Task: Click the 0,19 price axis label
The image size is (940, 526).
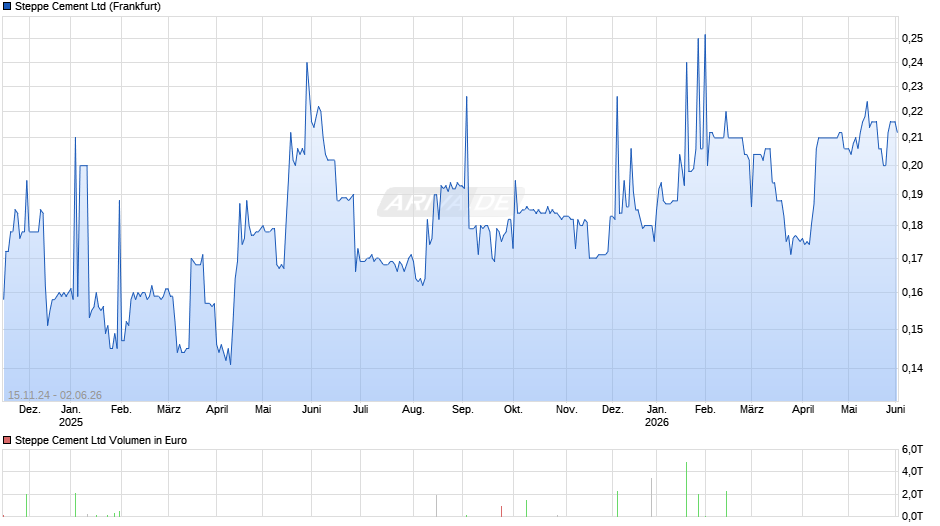Action: pyautogui.click(x=912, y=194)
